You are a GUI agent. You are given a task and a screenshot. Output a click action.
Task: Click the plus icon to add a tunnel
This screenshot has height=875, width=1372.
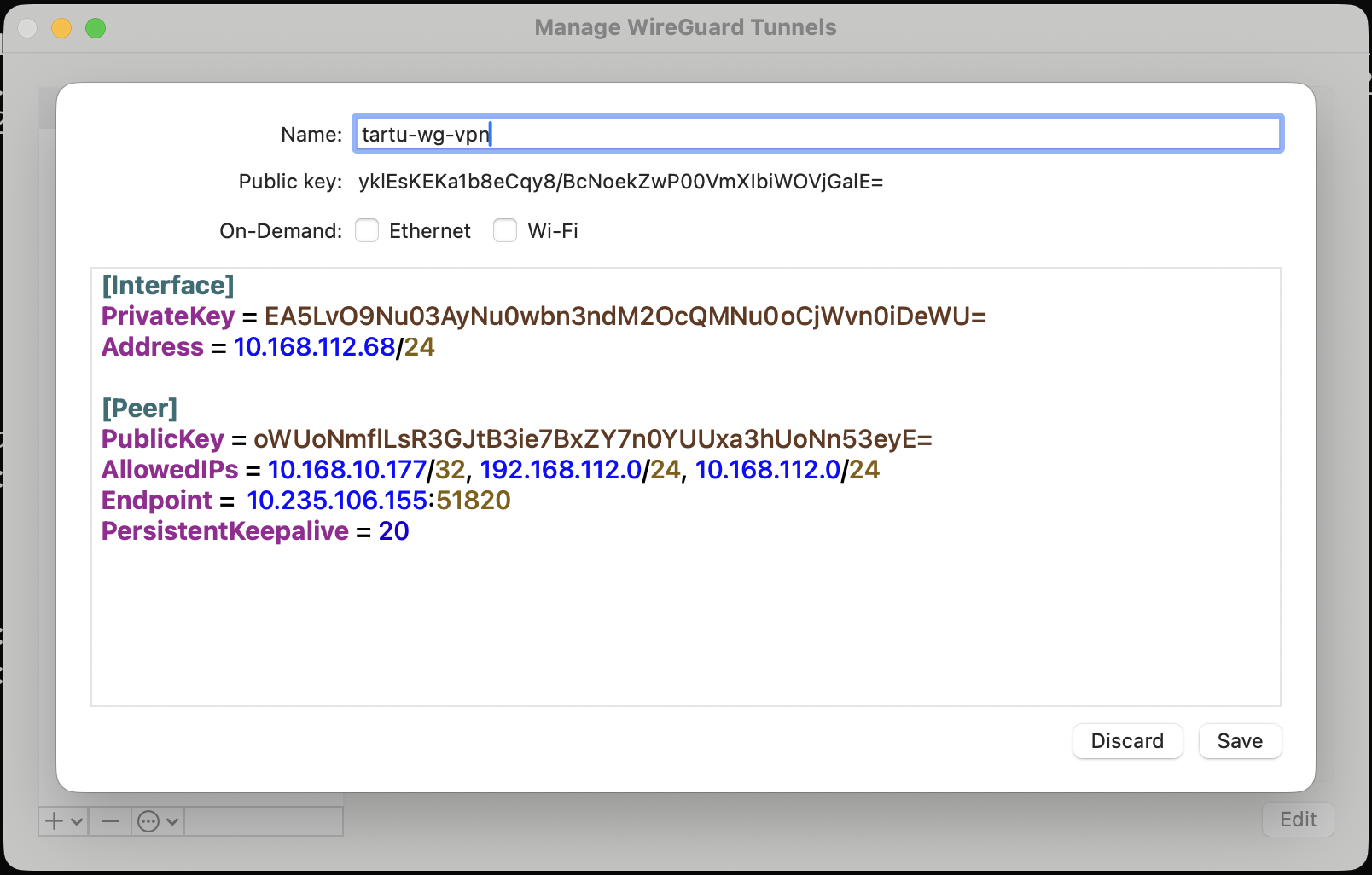pos(55,821)
